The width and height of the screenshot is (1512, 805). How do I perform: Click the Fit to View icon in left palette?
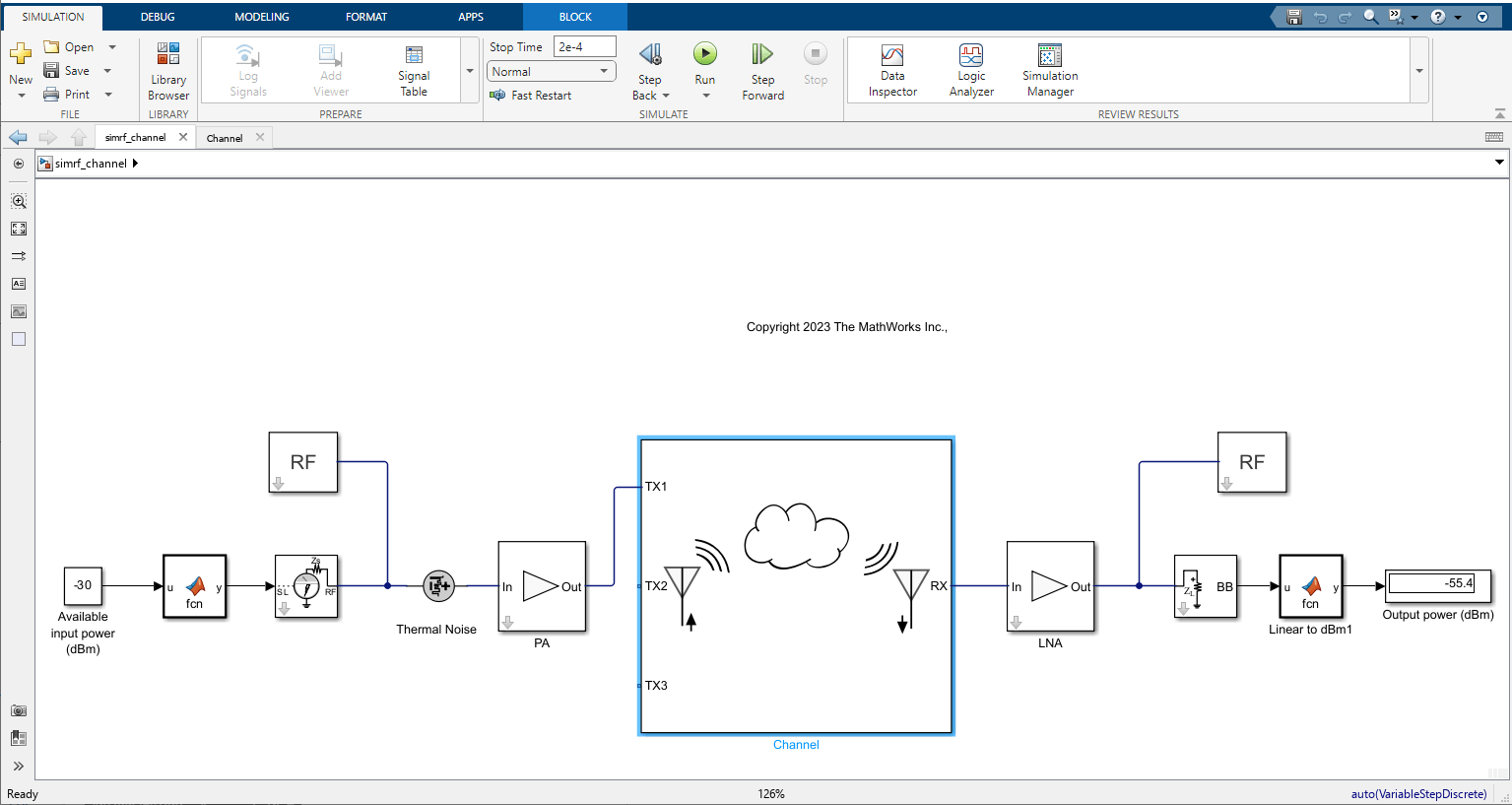click(x=19, y=229)
